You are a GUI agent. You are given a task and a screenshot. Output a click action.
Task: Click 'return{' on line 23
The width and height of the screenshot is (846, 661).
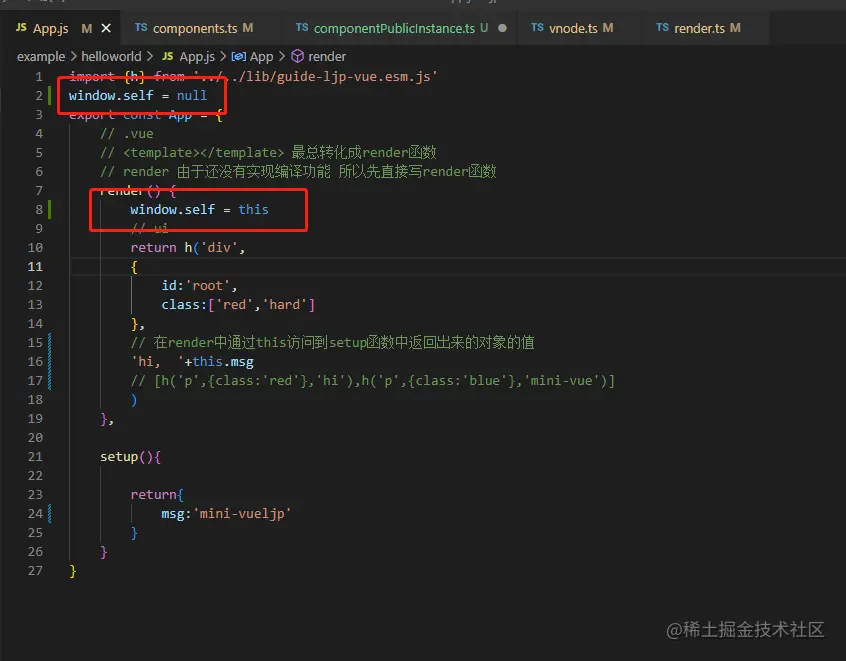(157, 495)
